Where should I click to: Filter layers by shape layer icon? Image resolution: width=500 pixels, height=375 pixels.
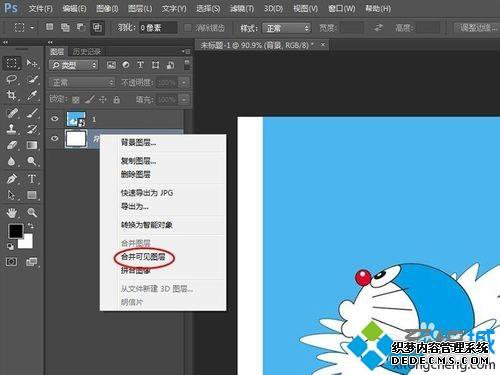[x=155, y=65]
